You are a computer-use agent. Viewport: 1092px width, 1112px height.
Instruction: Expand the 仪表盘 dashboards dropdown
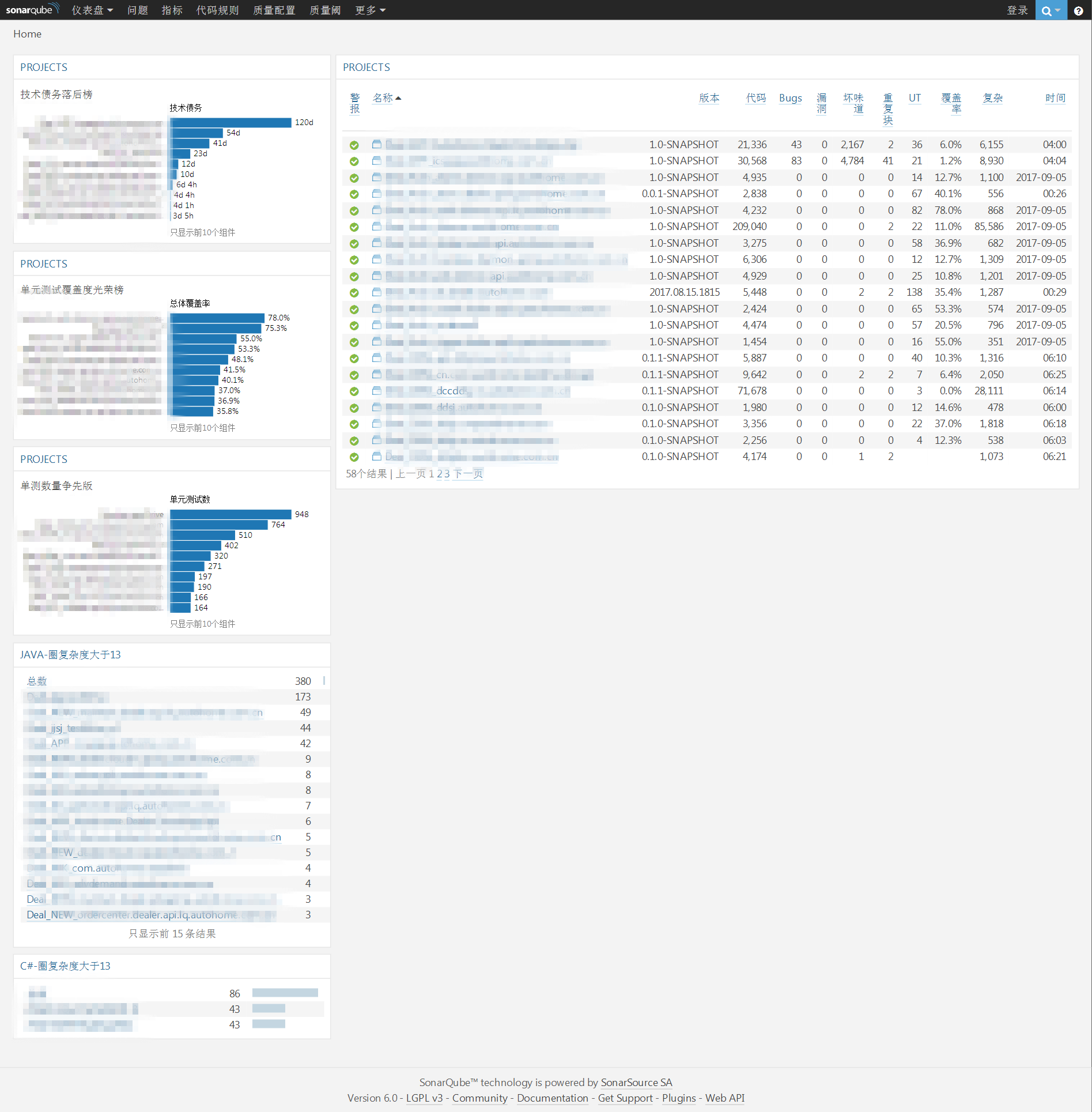point(92,10)
